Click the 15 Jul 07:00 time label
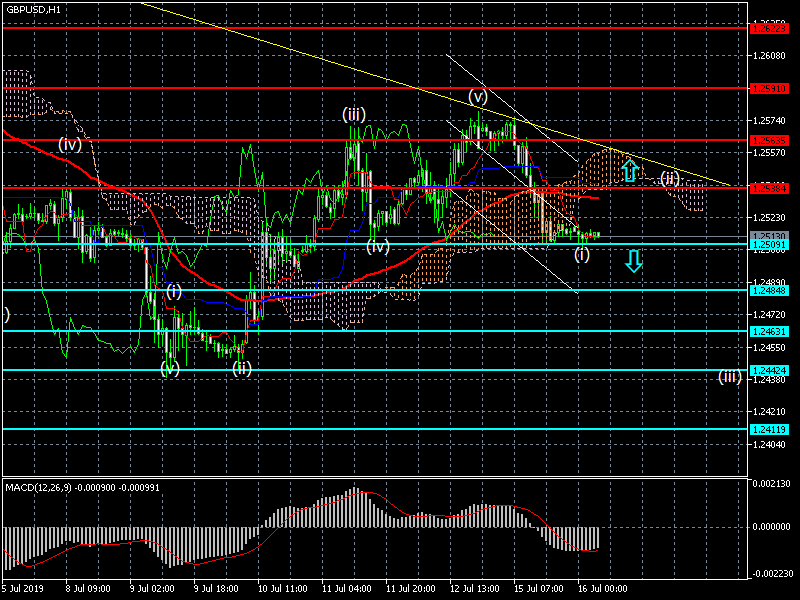800x600 pixels. pos(539,589)
